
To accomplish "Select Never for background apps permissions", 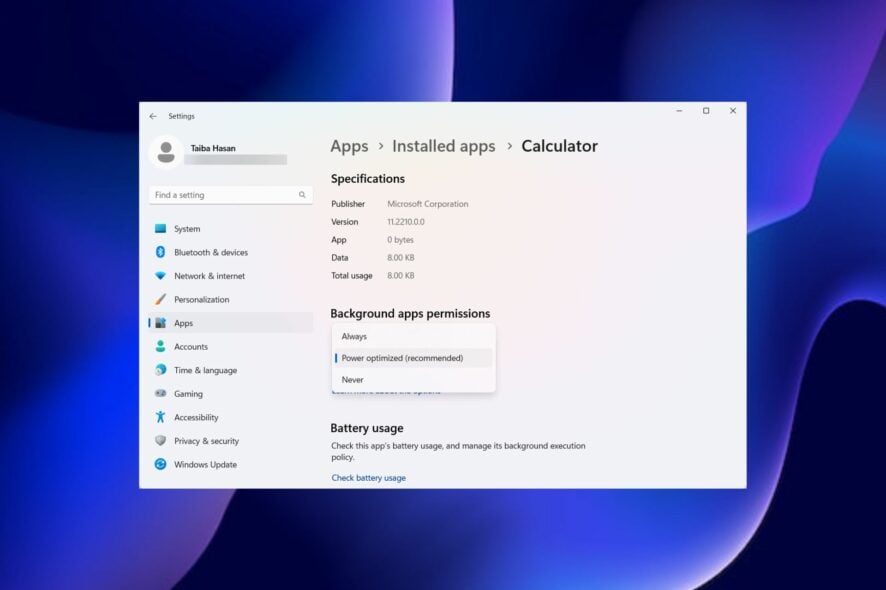I will (x=352, y=379).
